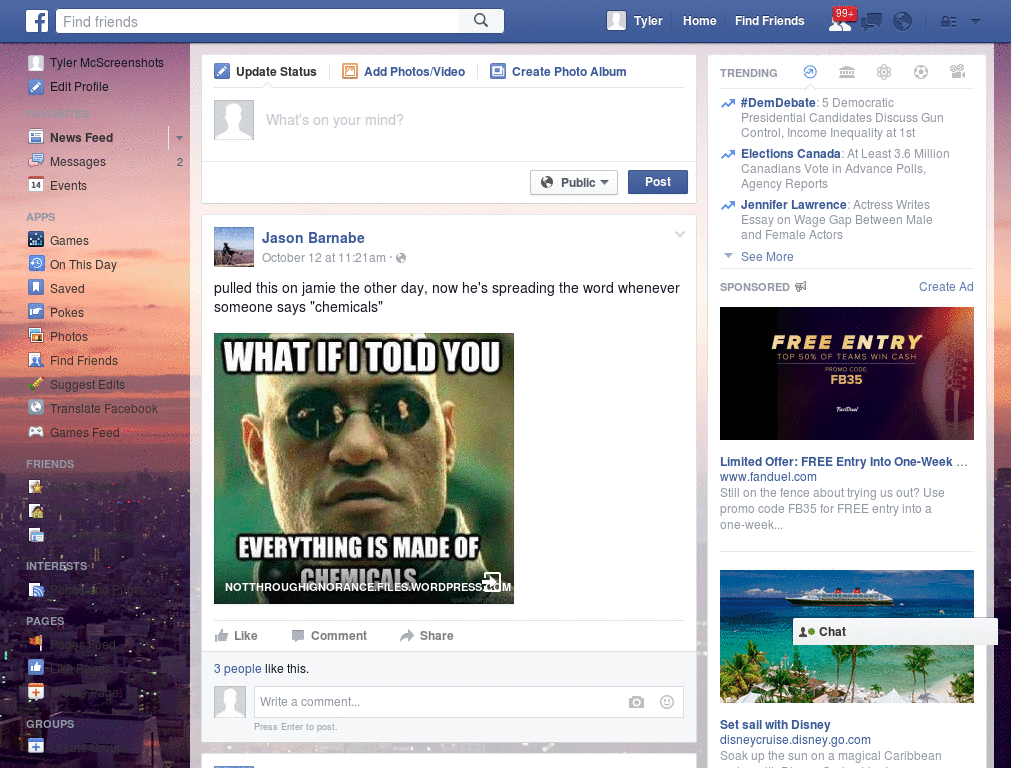Click Jason Barnabe's profile thumbnail
Screen dimensions: 1024x768
[x=234, y=247]
